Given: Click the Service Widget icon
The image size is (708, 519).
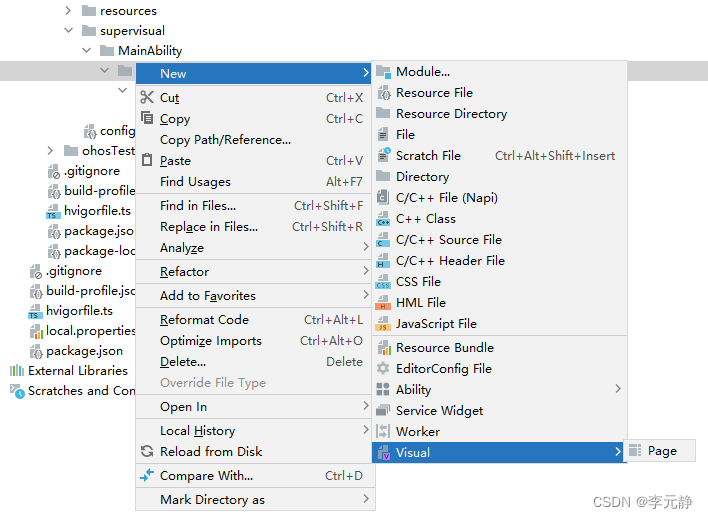Looking at the screenshot, I should coord(383,410).
